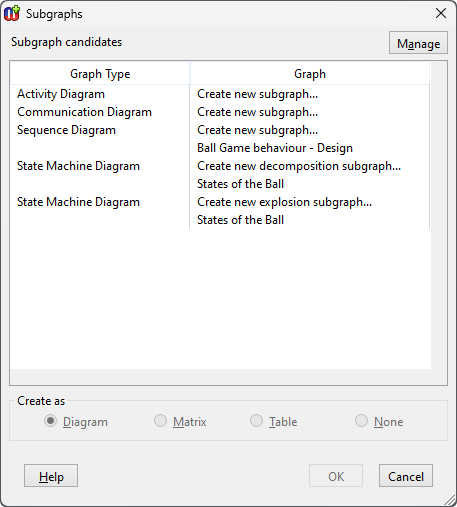Select Ball Game behaviour - Design graph

click(x=275, y=148)
